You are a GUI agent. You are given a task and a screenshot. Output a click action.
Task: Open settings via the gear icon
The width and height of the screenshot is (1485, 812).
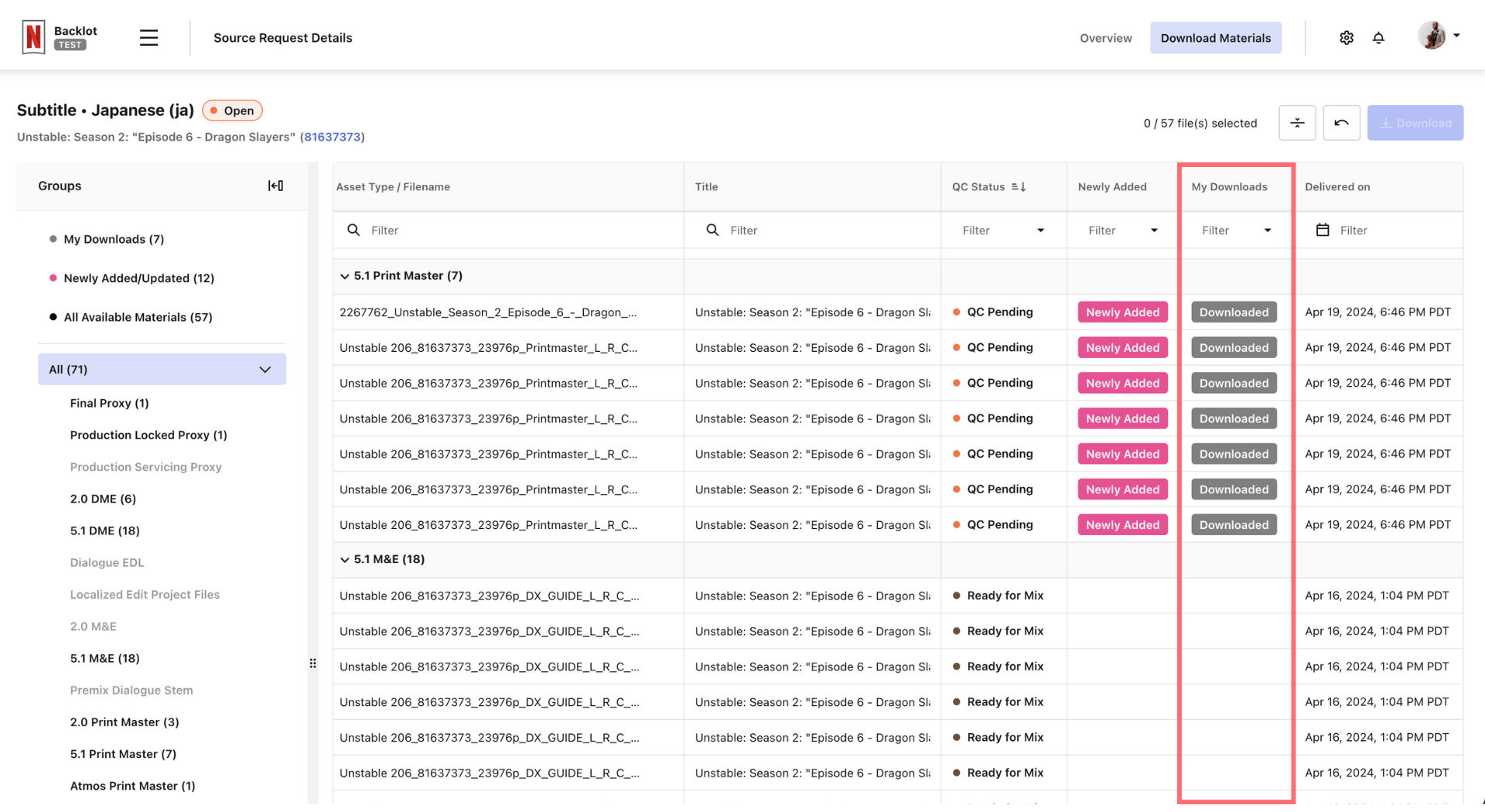point(1347,38)
